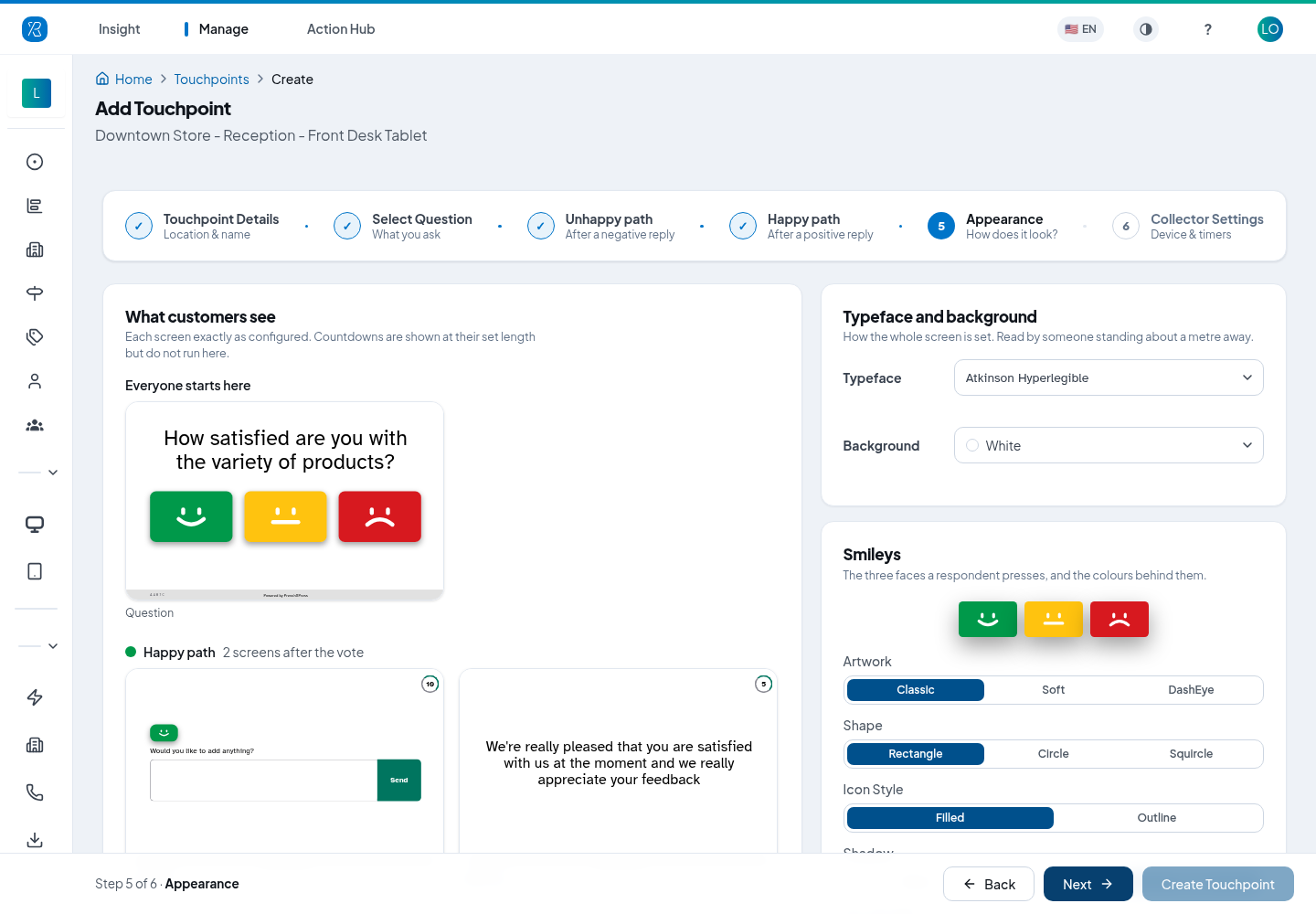Click the app logo icon in top-left
The height and width of the screenshot is (914, 1316).
[x=35, y=29]
